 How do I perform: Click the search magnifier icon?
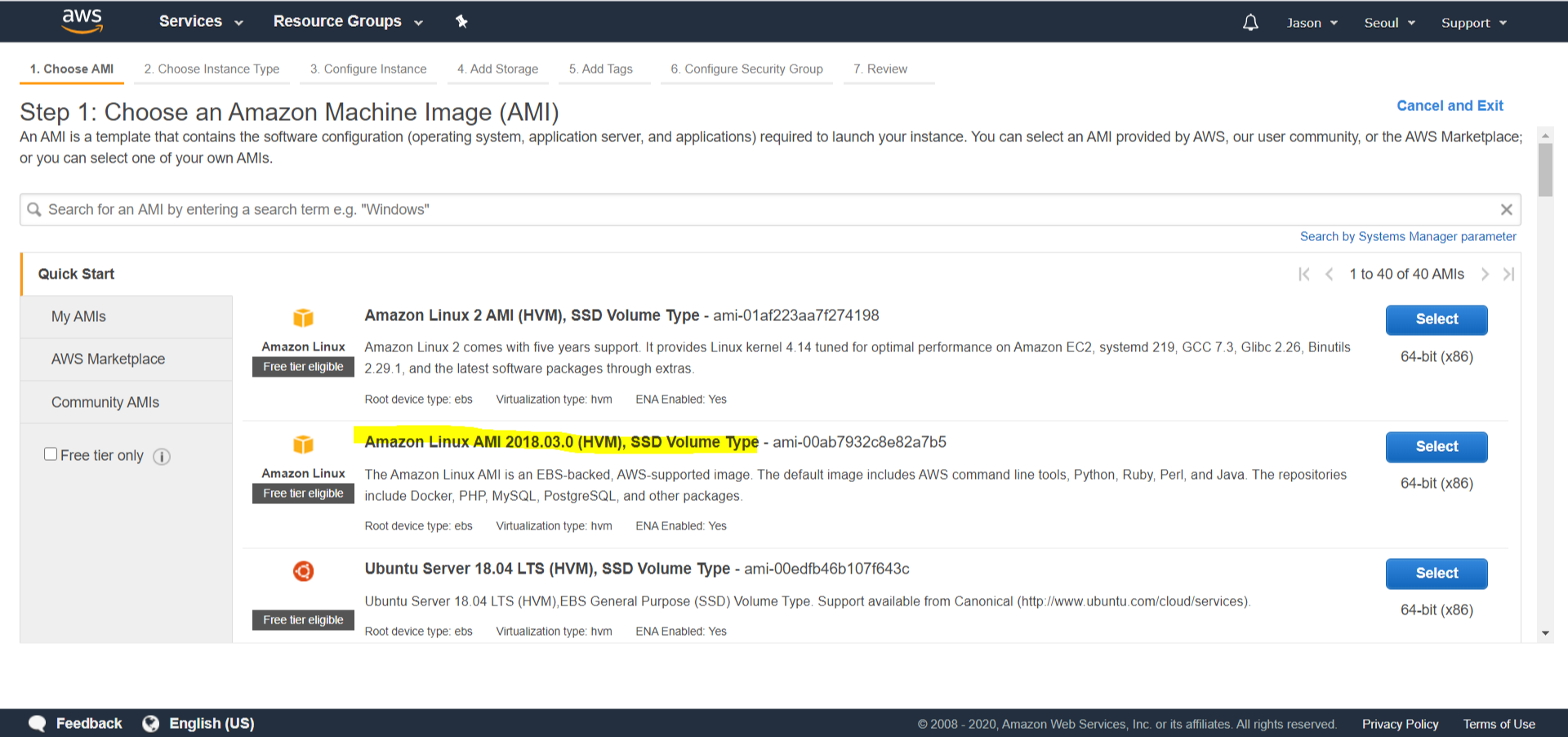tap(34, 210)
